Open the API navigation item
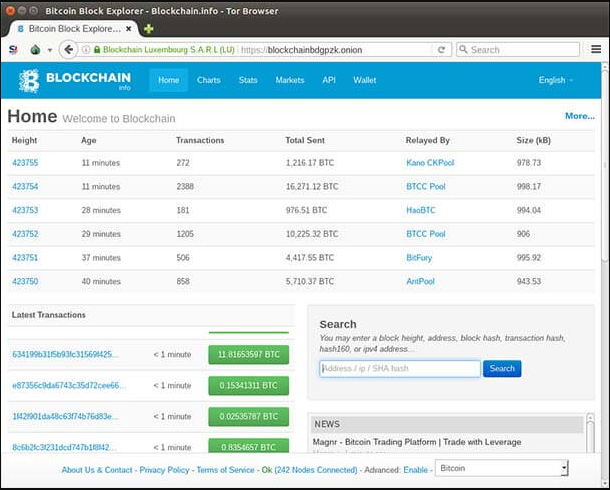 [329, 80]
